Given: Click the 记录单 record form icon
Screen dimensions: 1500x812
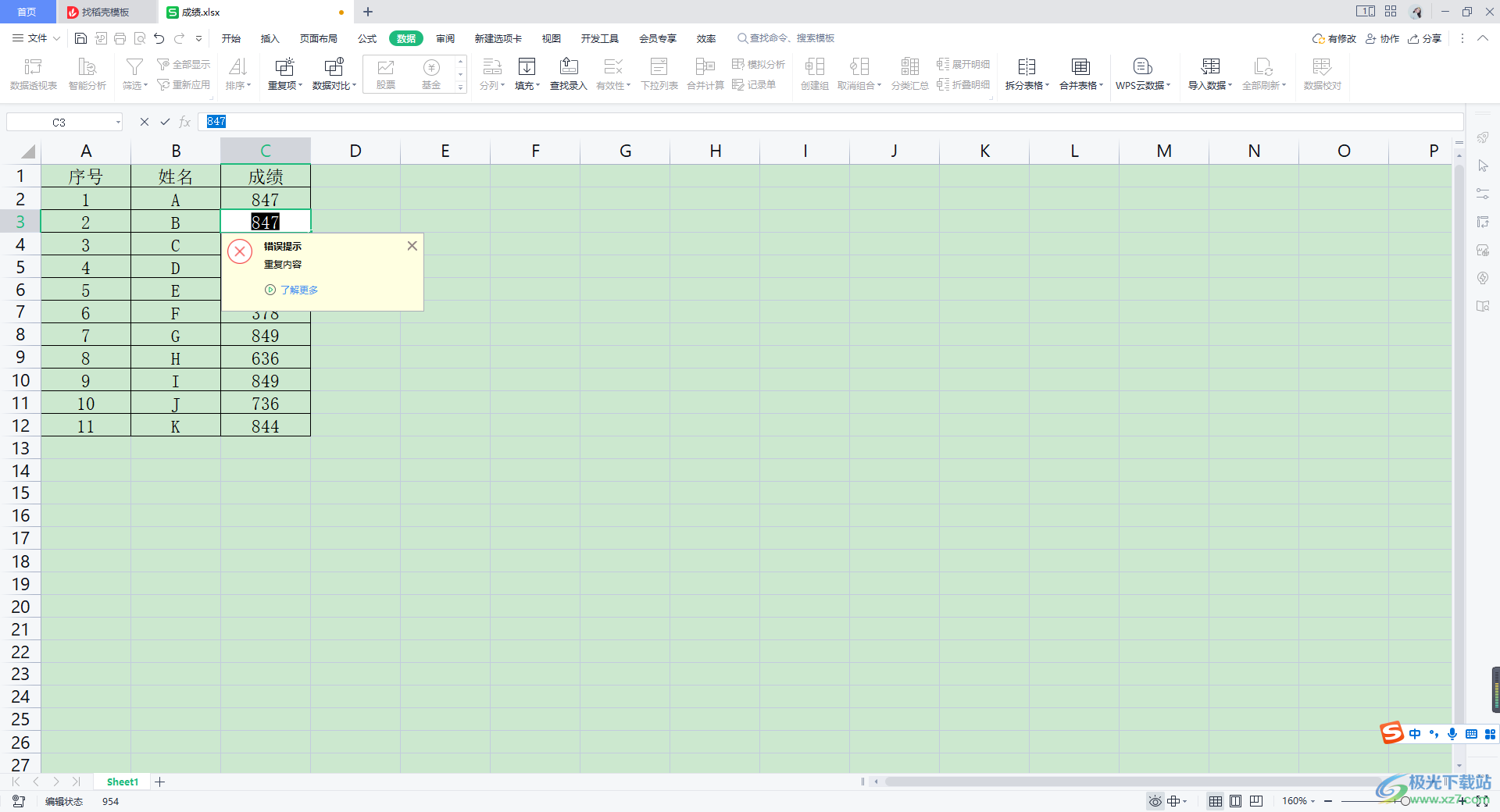Looking at the screenshot, I should click(x=754, y=84).
